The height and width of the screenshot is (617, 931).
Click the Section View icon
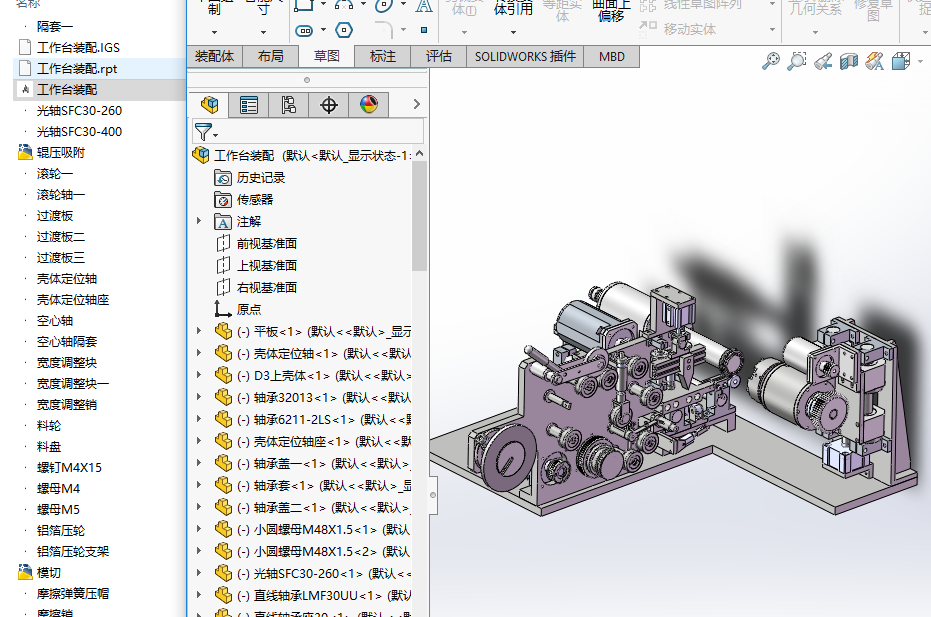pos(849,62)
